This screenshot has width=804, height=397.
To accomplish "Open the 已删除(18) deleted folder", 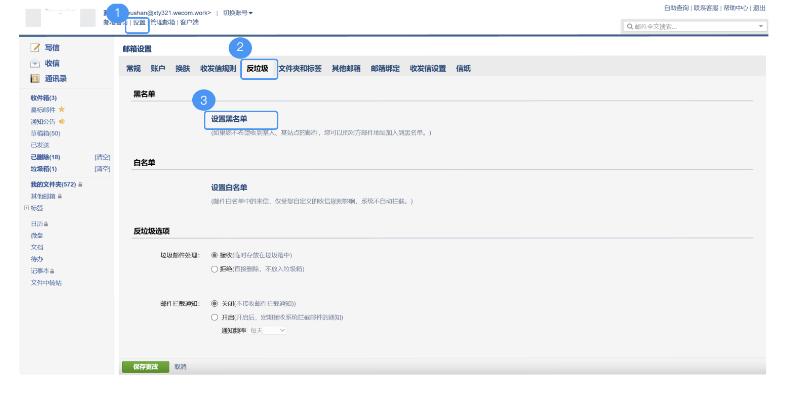I will [45, 157].
